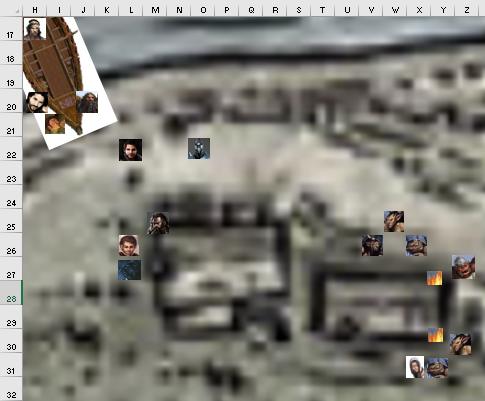Image resolution: width=485 pixels, height=401 pixels.
Task: Click the fire icon in row 30
Action: [436, 335]
